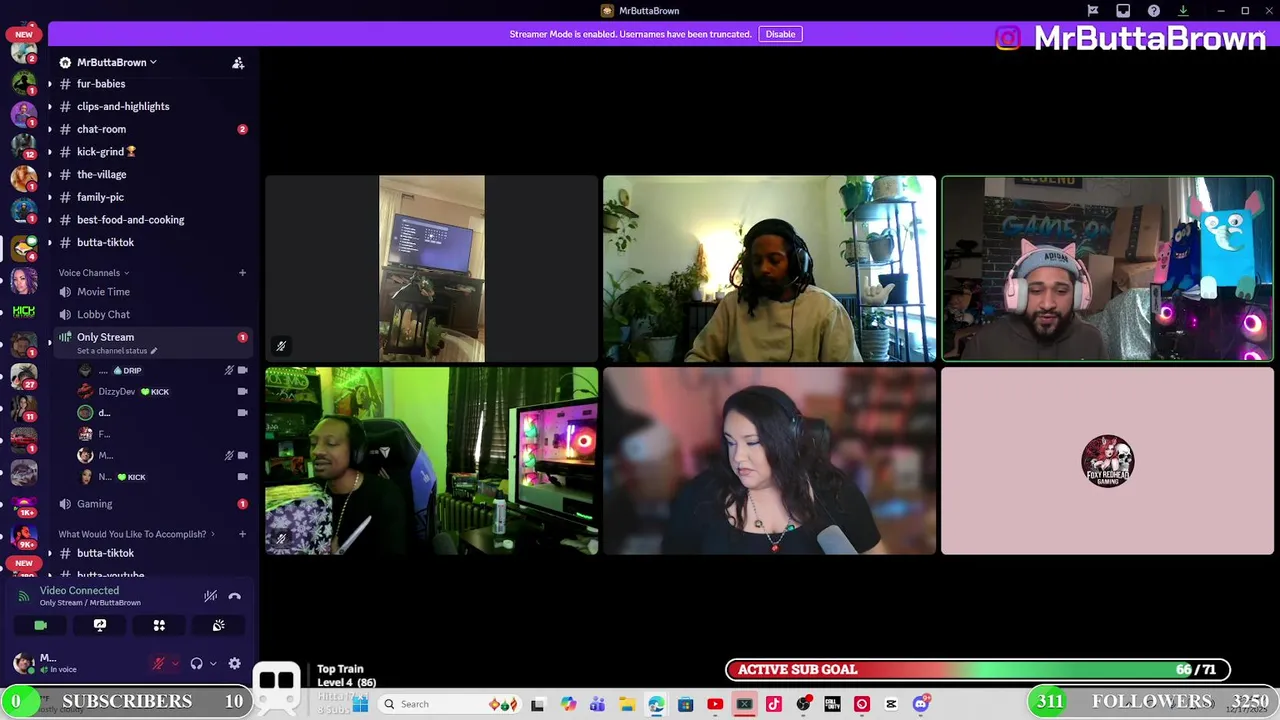Click Set a channel status
This screenshot has height=720, width=1280.
point(116,351)
